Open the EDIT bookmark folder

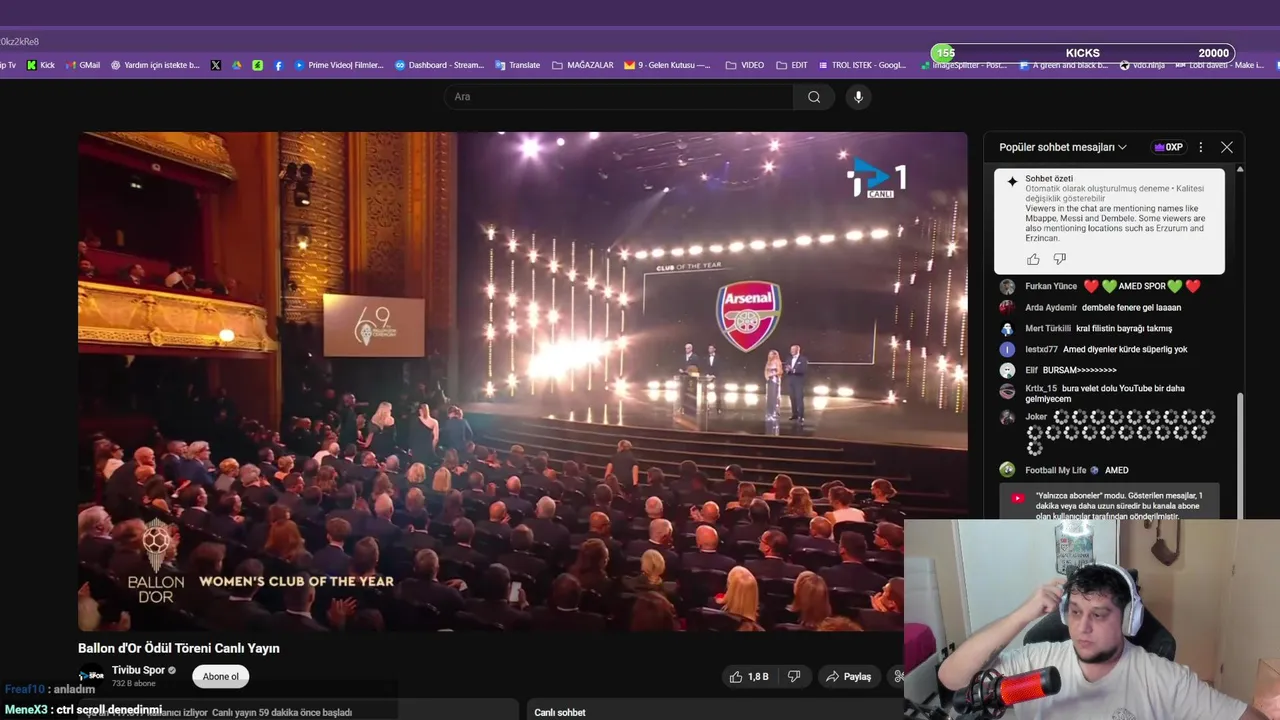tap(792, 65)
